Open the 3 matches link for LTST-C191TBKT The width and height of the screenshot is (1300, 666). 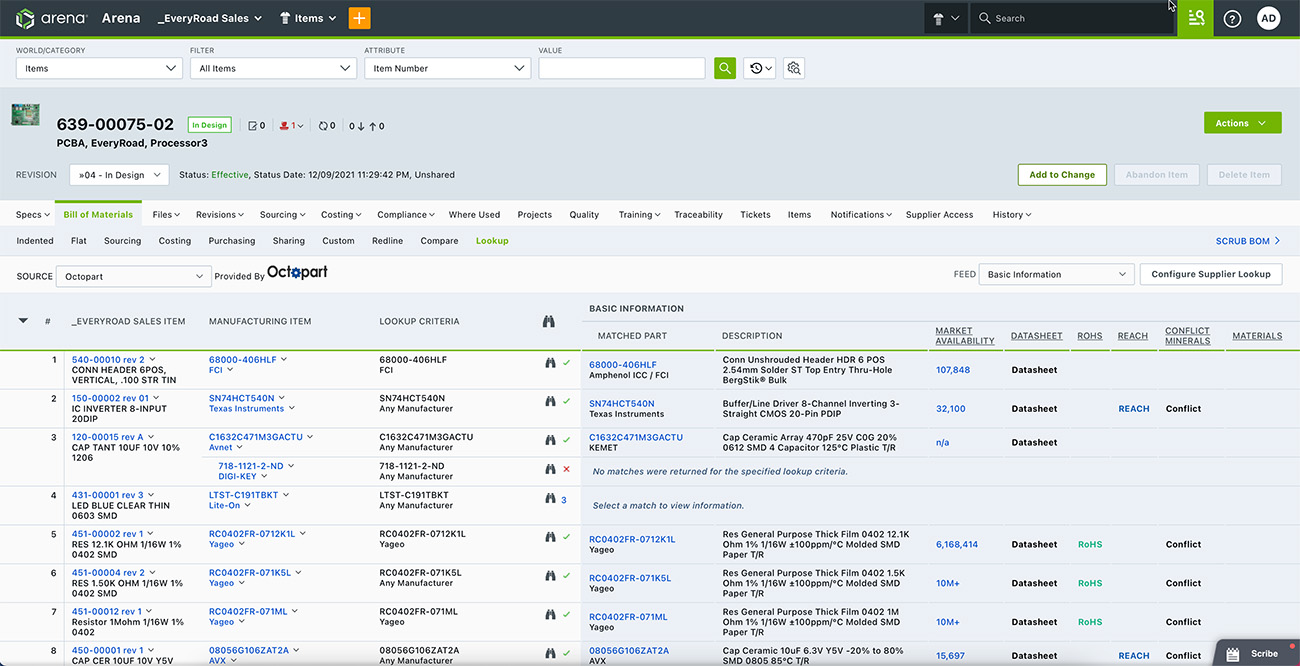tap(563, 500)
